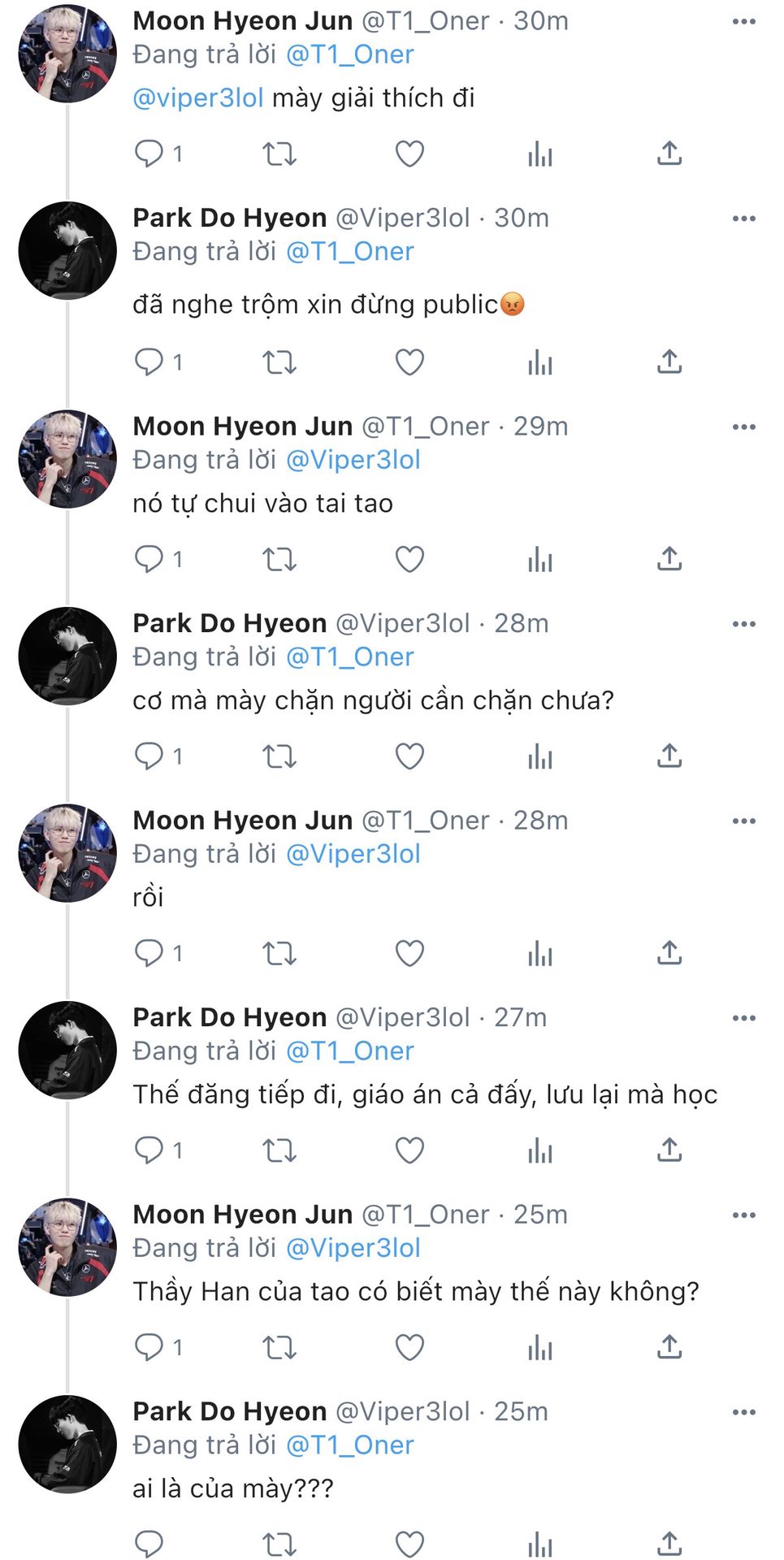Reply to the "nó tự chui vào tai tao" tweet
The image size is (784, 1560).
pos(149,559)
